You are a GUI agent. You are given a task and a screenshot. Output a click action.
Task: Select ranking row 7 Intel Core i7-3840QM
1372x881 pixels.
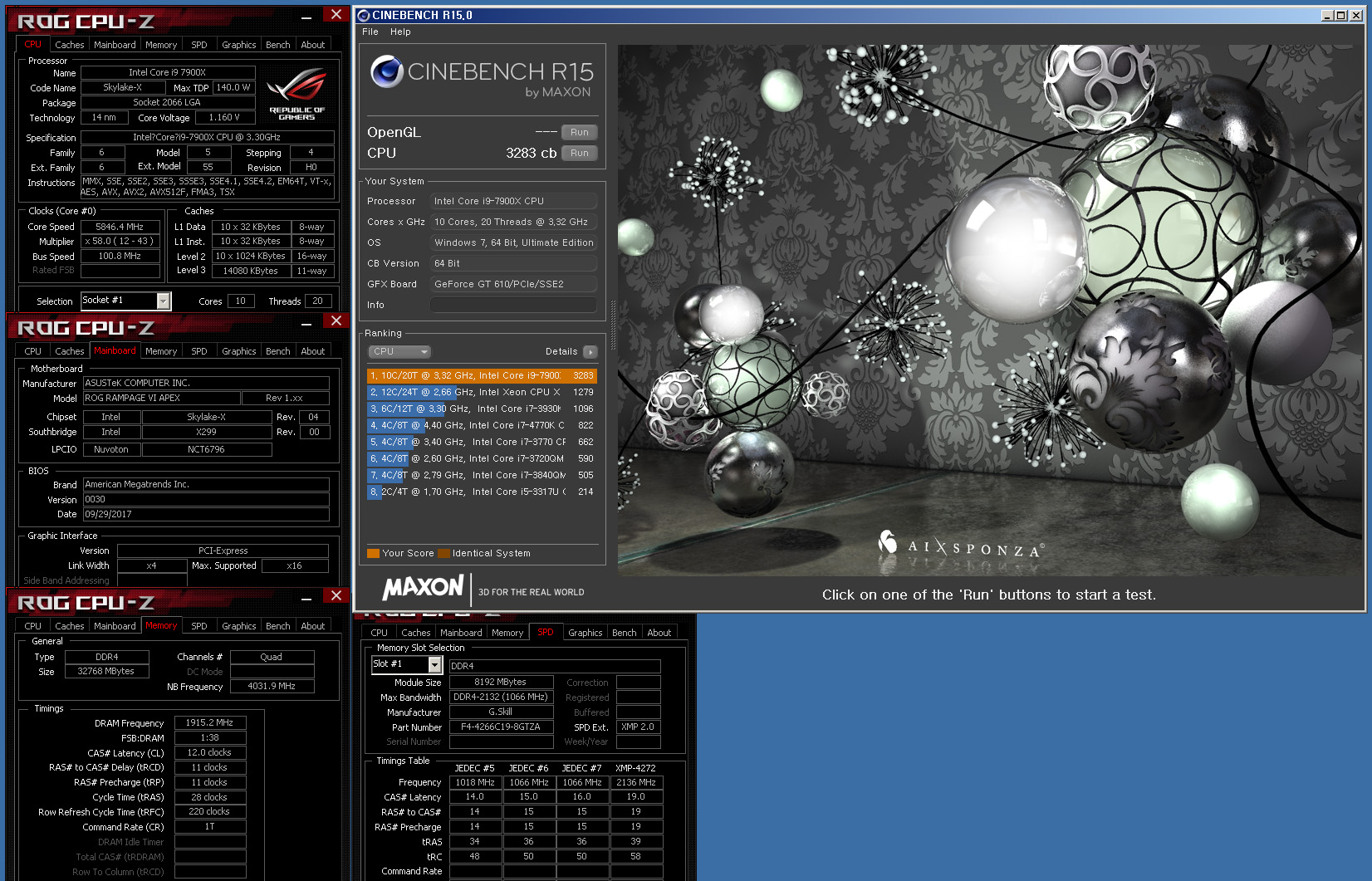tap(482, 475)
